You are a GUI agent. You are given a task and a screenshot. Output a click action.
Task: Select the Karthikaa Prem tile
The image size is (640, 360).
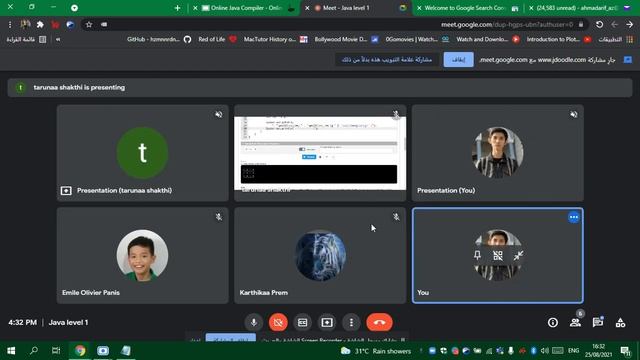[320, 256]
